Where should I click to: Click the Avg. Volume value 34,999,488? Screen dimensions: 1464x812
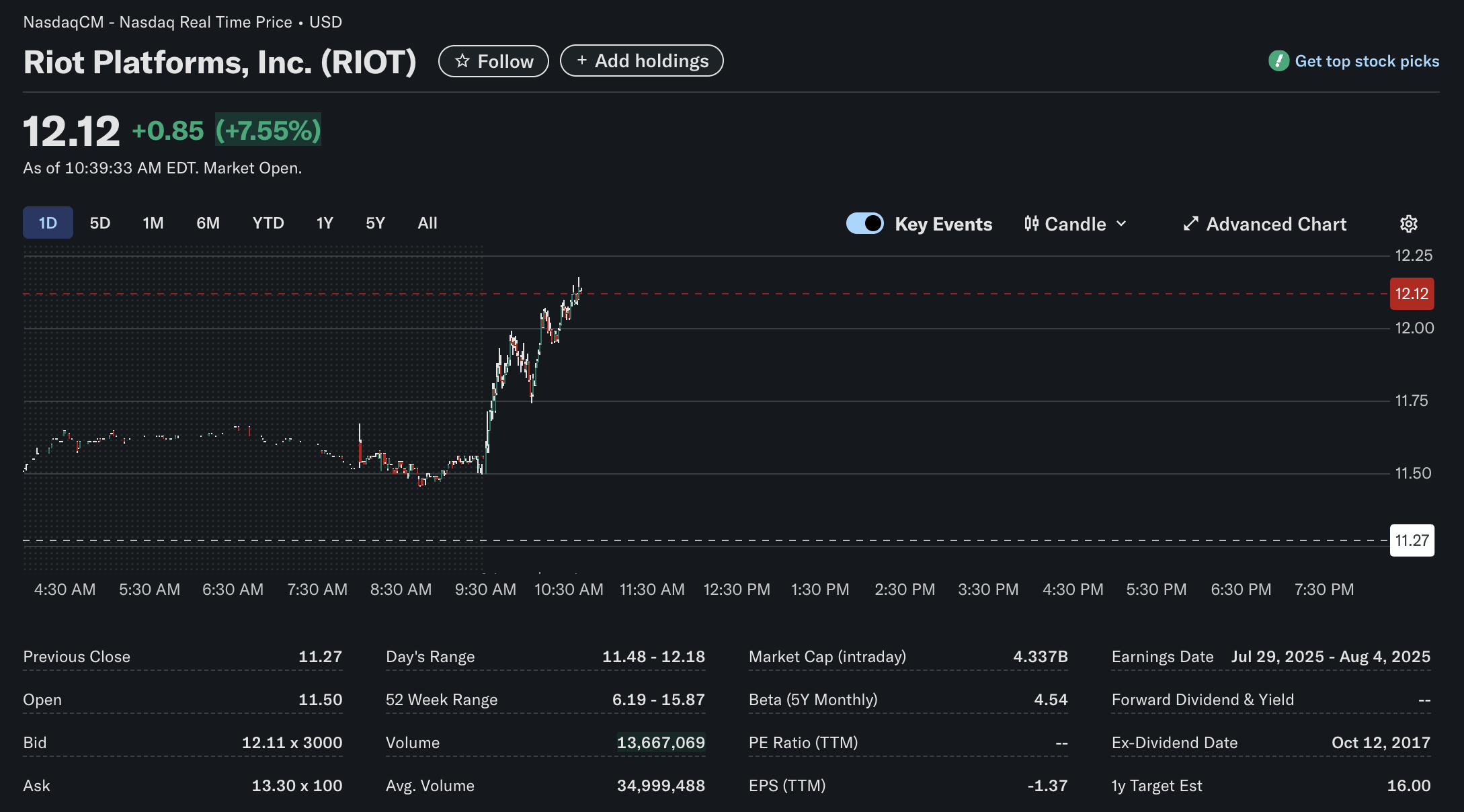coord(661,786)
